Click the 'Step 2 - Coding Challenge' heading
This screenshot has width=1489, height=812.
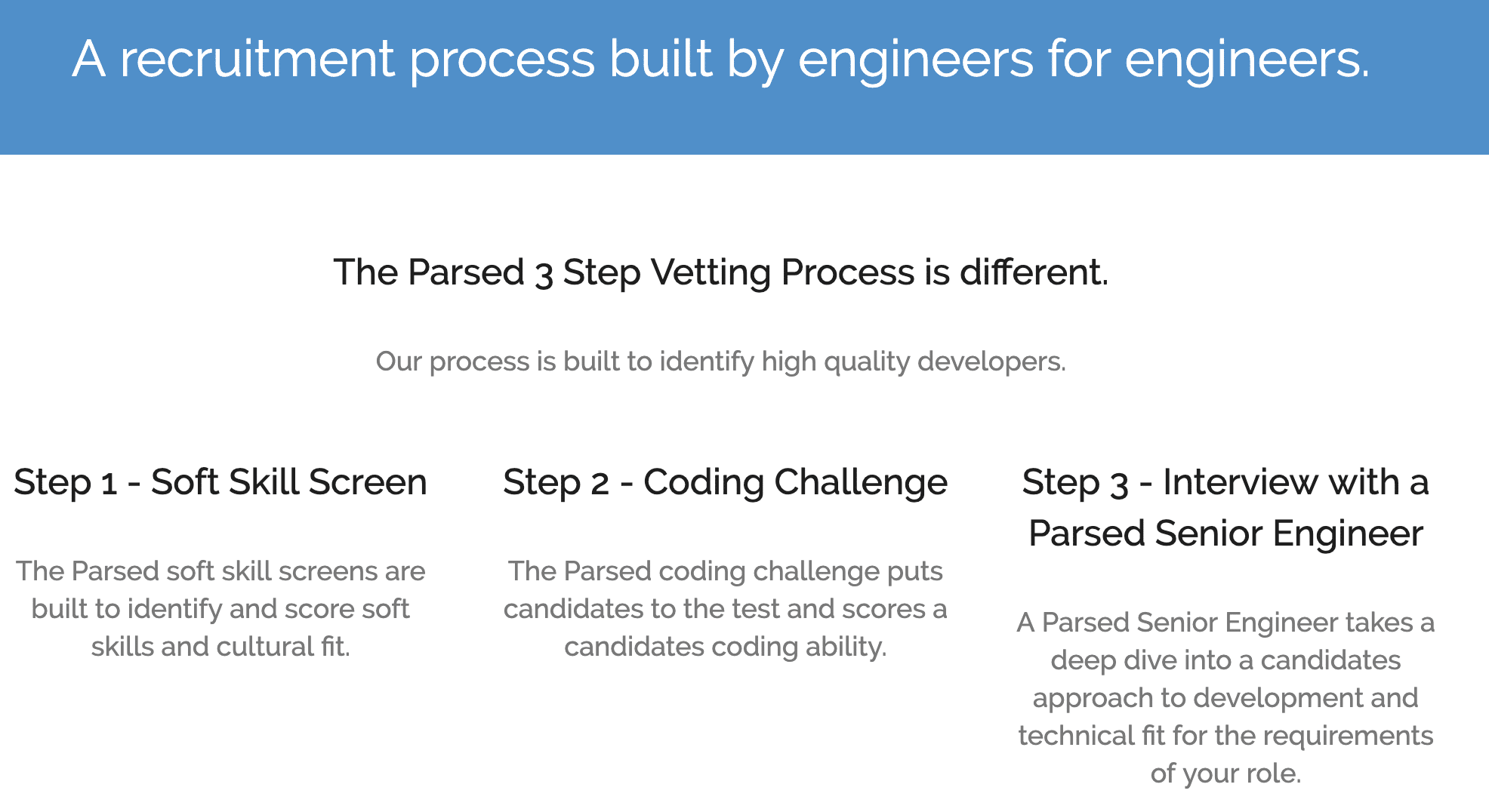(x=726, y=482)
